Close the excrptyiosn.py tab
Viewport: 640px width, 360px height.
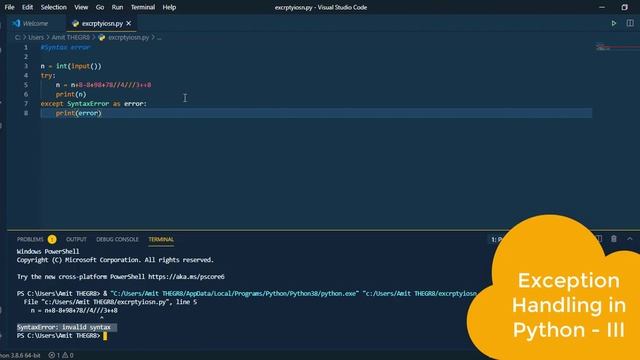(x=129, y=24)
